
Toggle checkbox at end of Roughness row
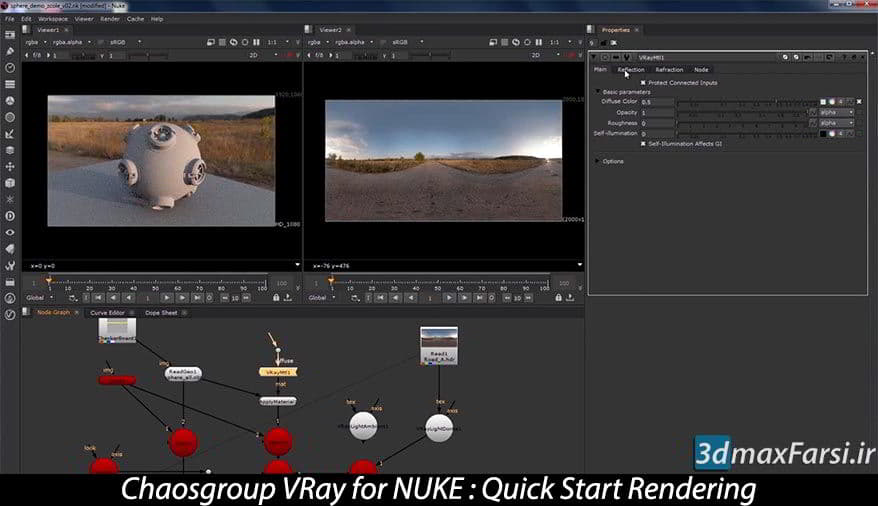(860, 123)
